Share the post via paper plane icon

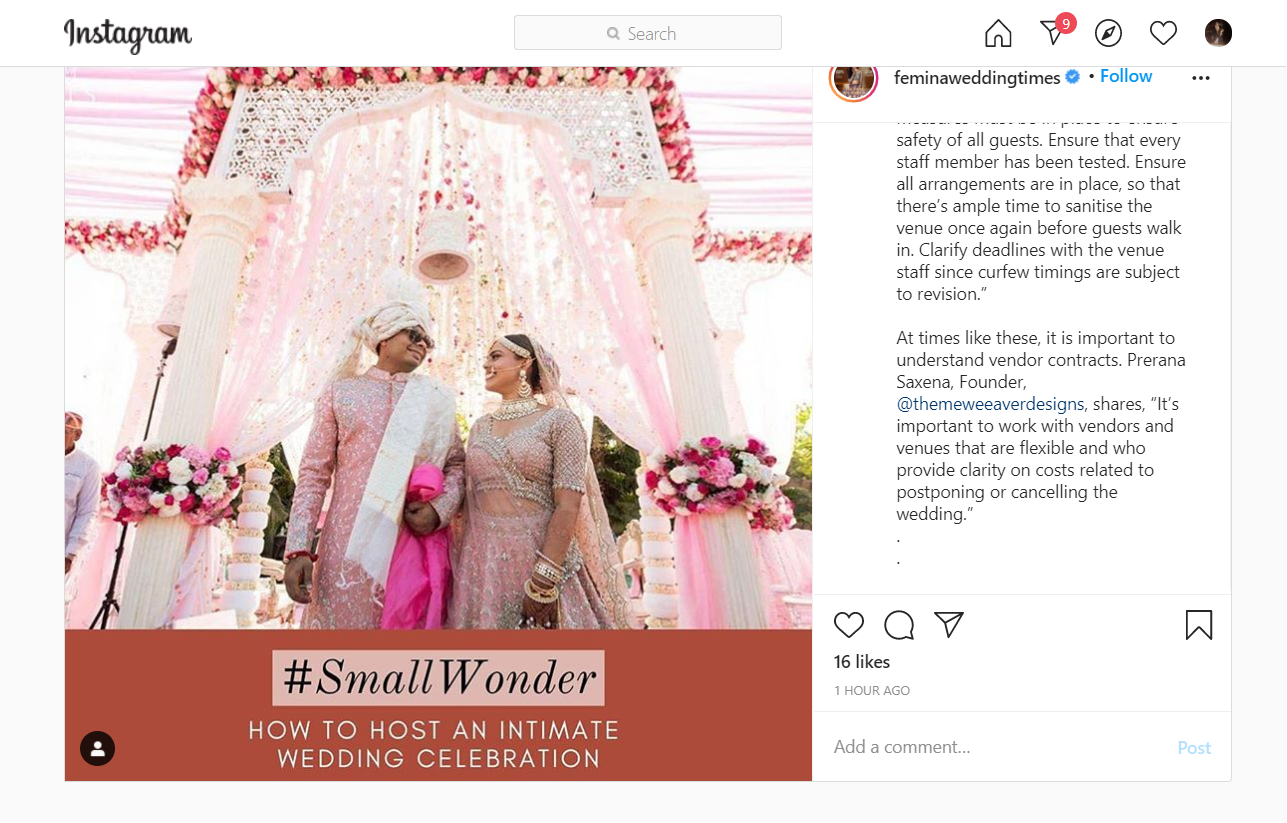[948, 625]
